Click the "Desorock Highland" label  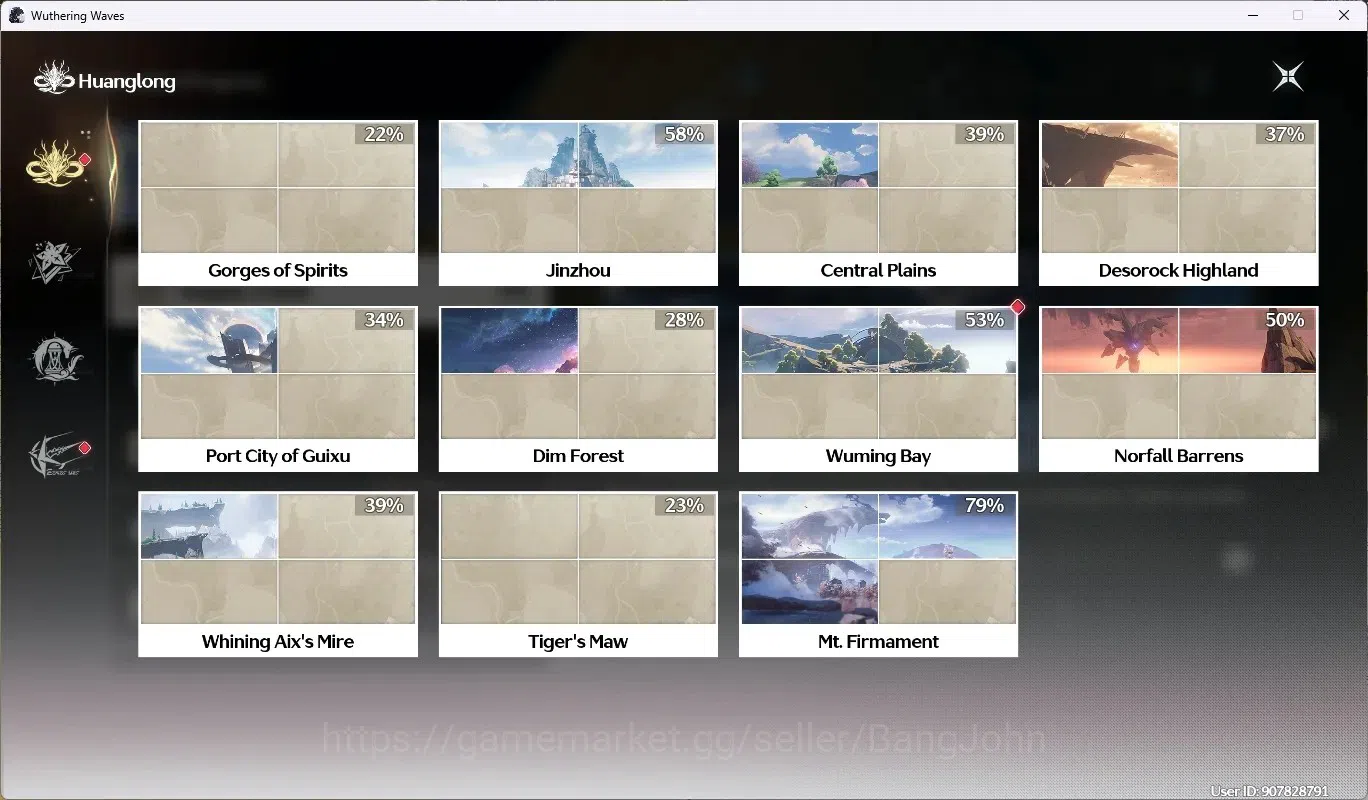click(x=1178, y=270)
